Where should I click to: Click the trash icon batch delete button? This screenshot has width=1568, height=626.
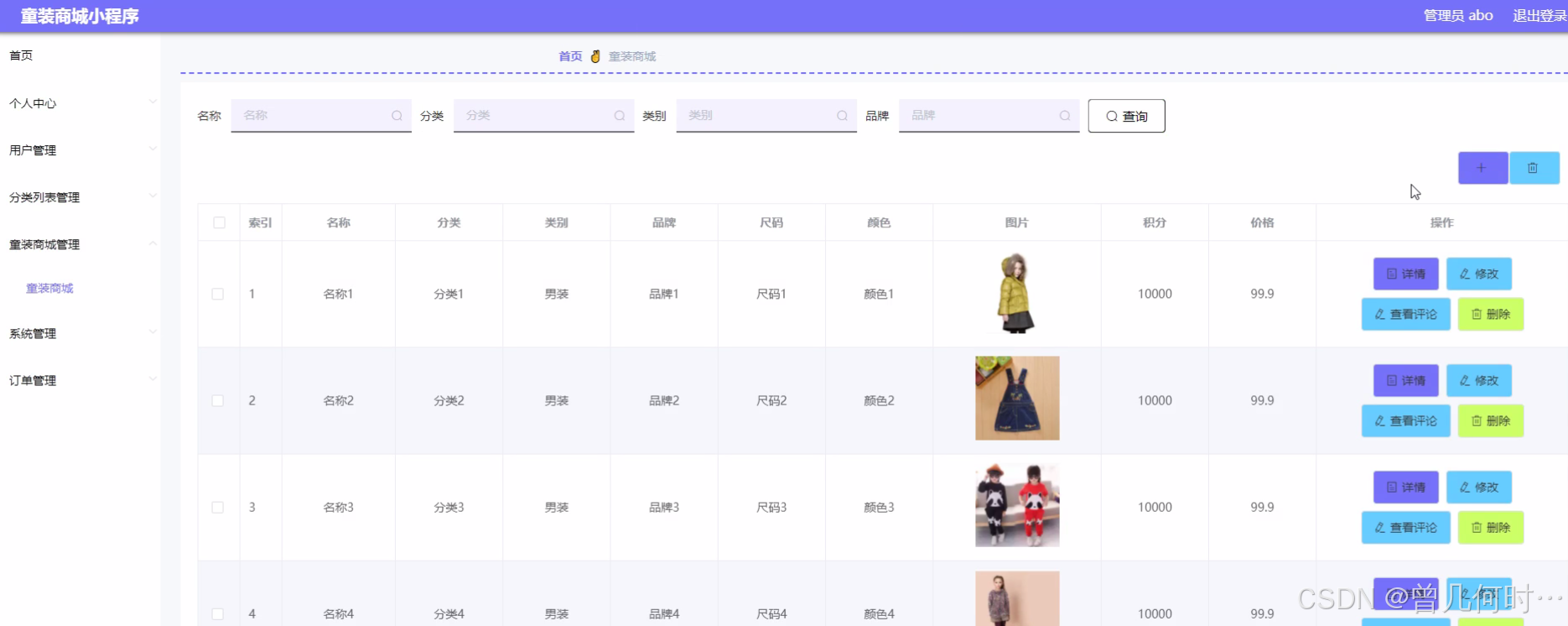tap(1534, 168)
